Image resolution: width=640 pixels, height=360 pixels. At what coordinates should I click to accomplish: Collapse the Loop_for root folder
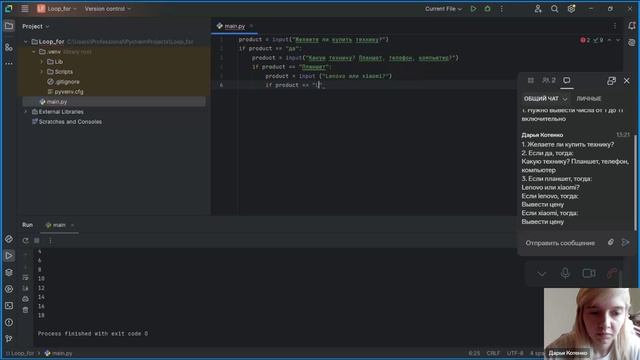pos(26,42)
